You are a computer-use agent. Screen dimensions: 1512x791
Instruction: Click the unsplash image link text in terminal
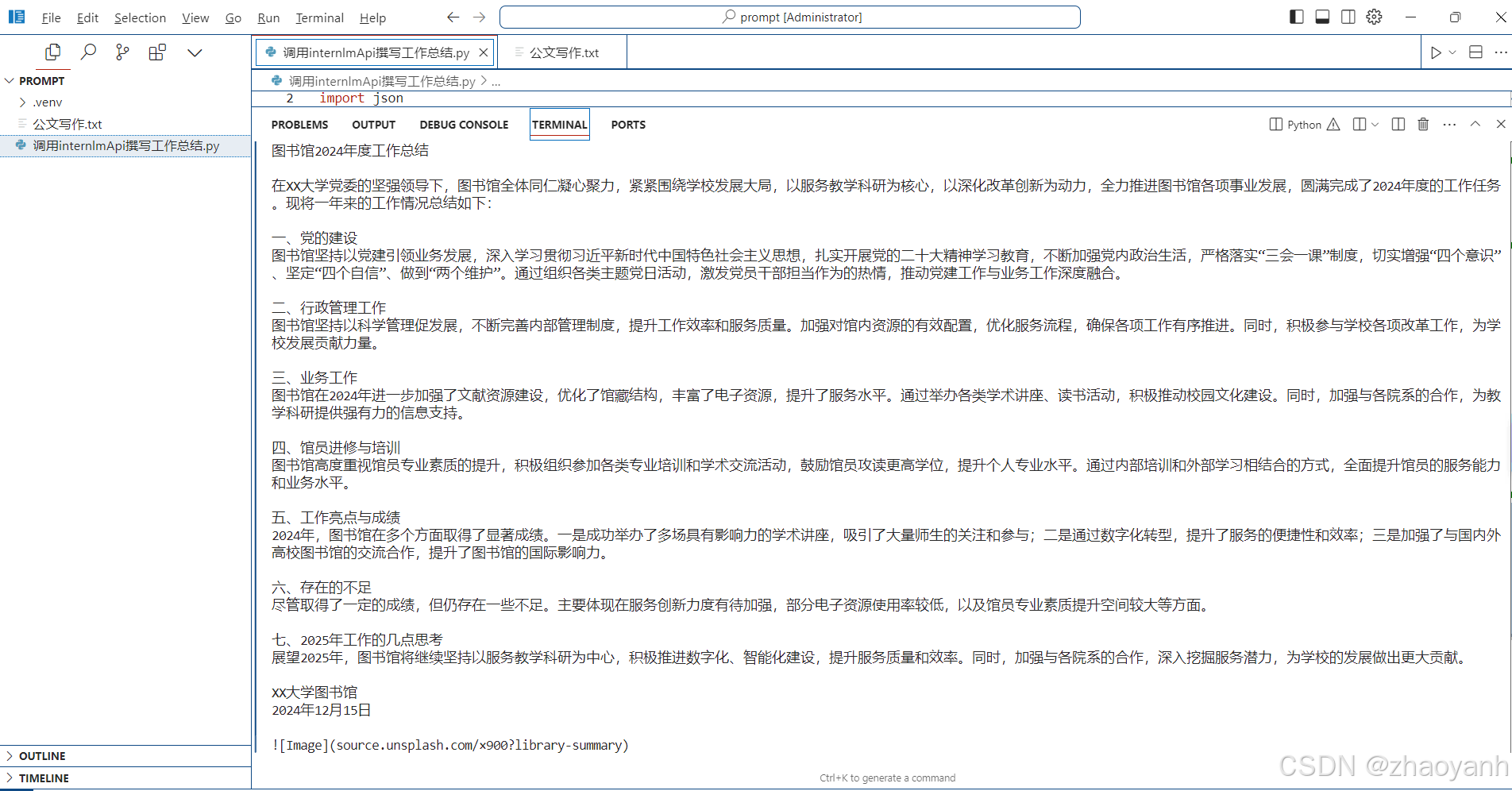pos(450,745)
